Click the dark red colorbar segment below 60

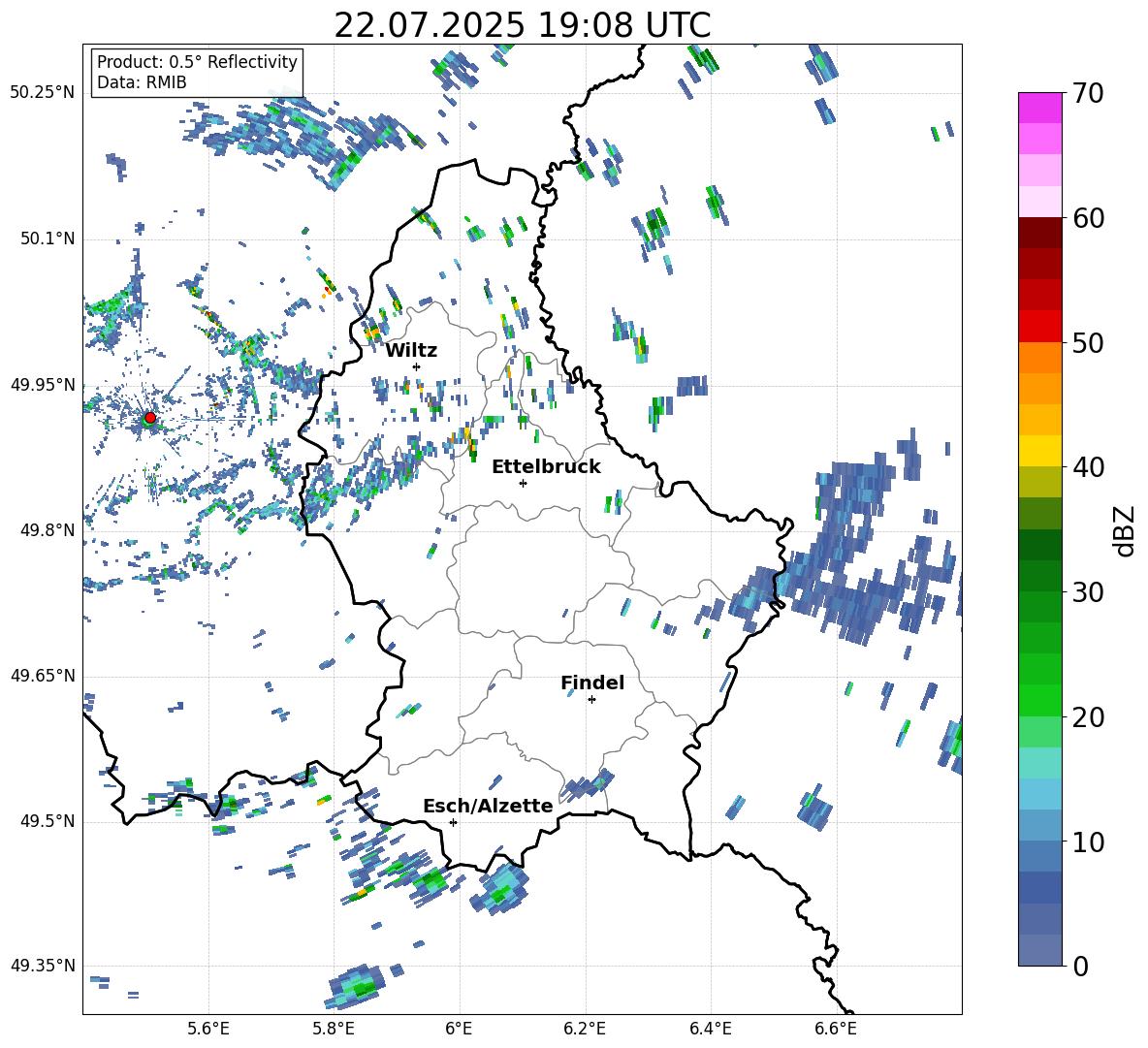click(1039, 233)
